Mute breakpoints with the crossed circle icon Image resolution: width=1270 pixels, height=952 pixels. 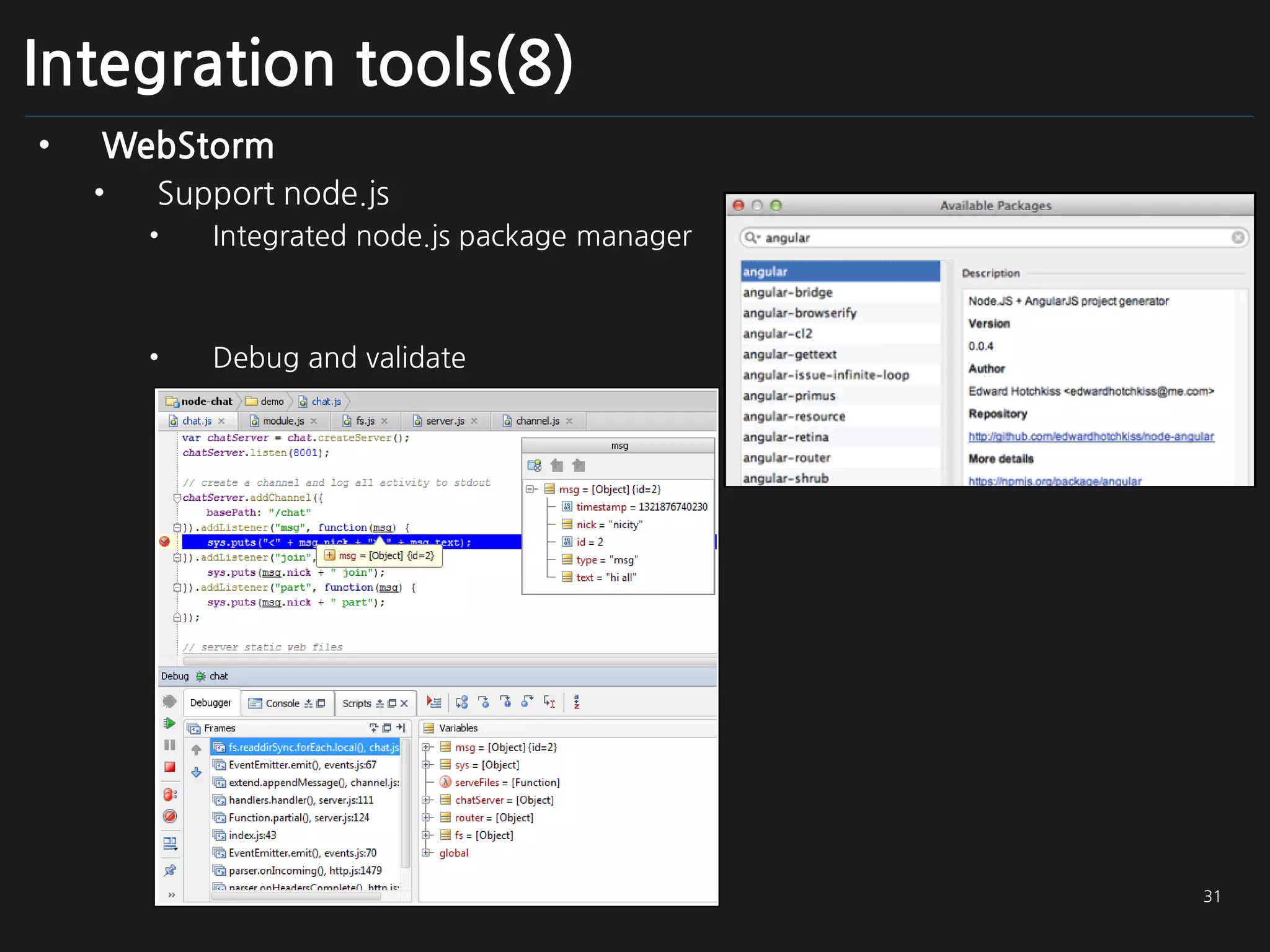pyautogui.click(x=169, y=817)
